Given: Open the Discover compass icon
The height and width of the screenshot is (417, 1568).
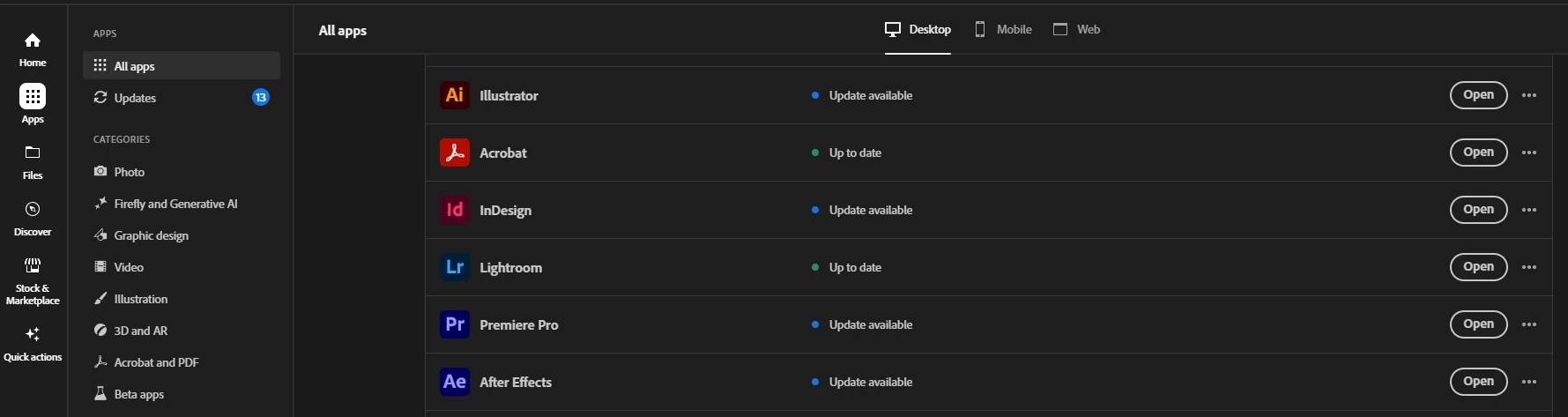Looking at the screenshot, I should 33,209.
